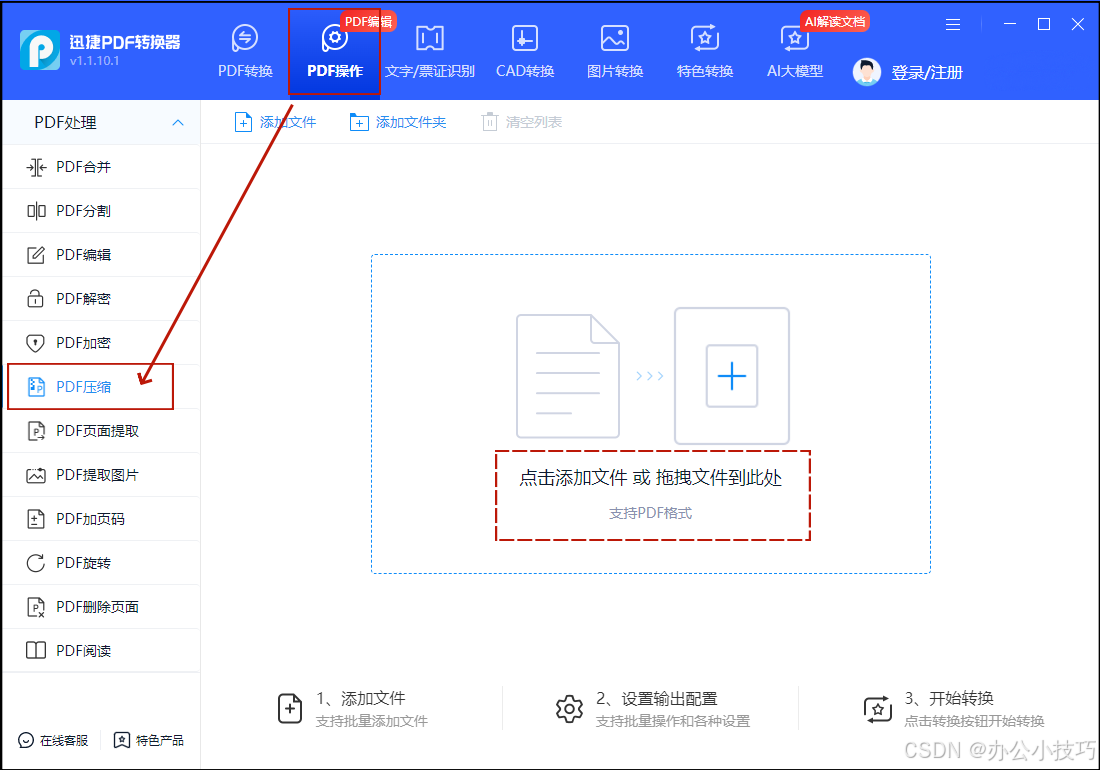Click the PDF分割 split icon

36,211
